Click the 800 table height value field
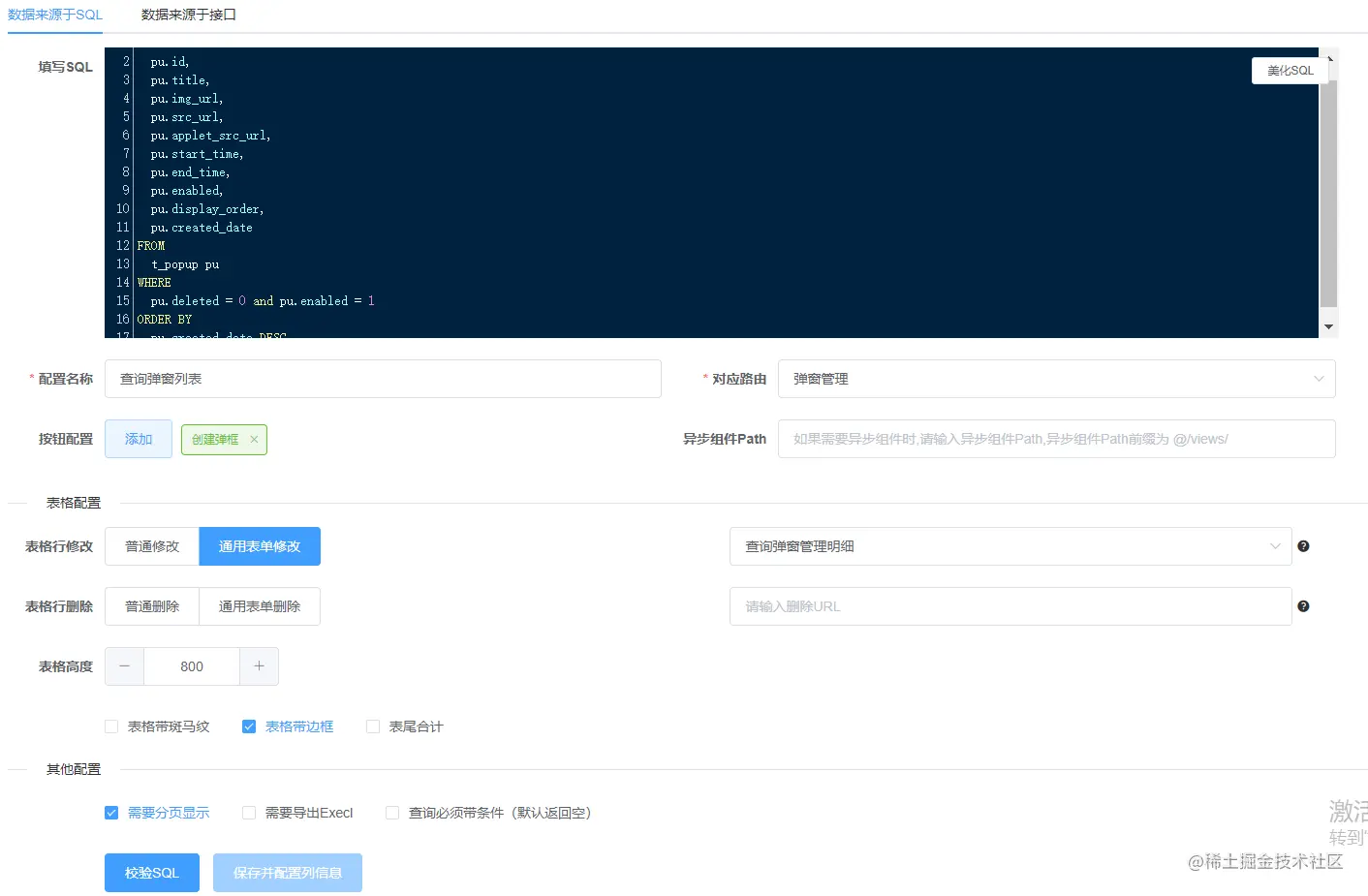 [192, 666]
